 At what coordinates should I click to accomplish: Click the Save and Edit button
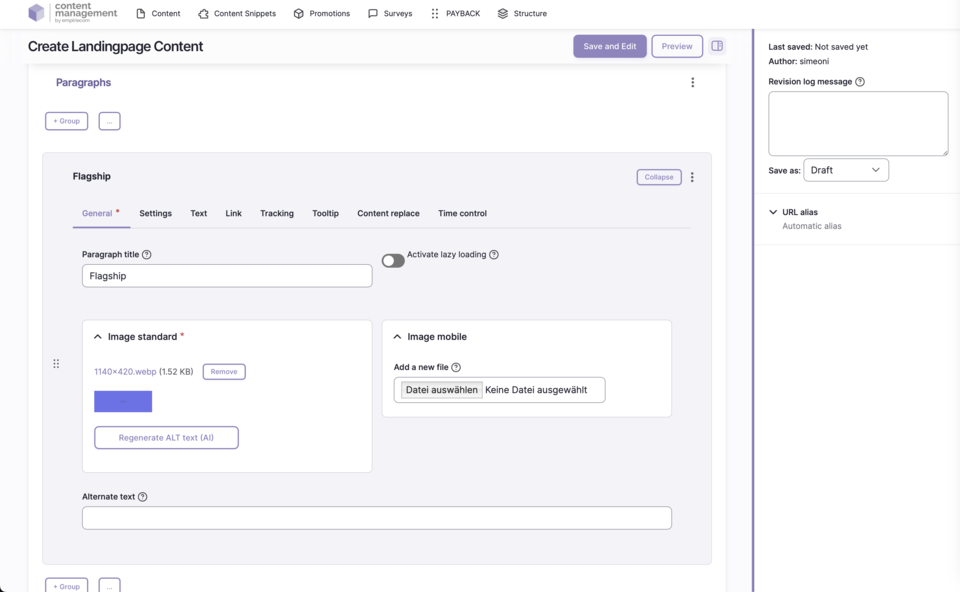[x=609, y=46]
